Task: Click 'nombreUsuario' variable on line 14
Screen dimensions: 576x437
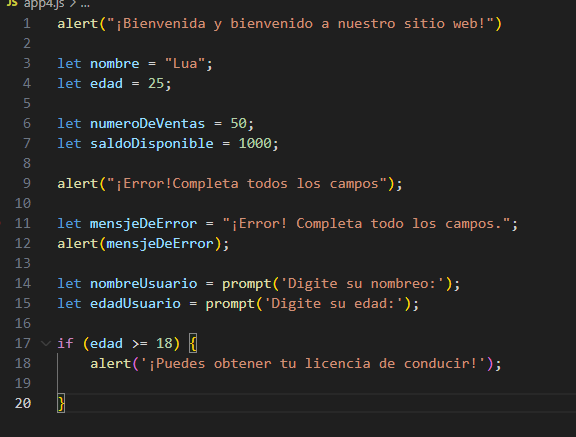Action: point(143,284)
